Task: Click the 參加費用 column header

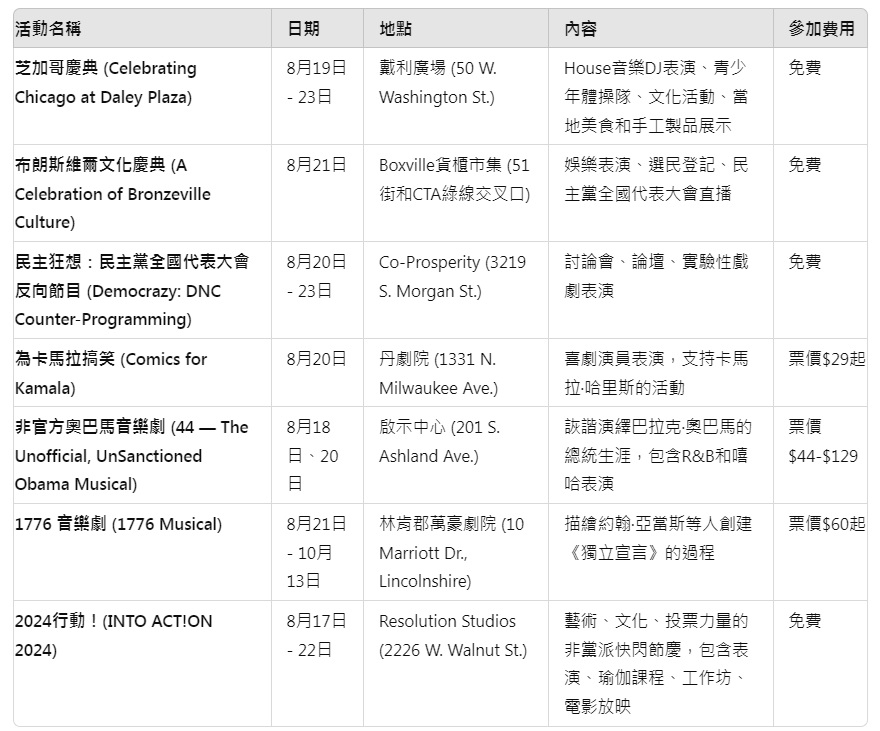Action: 821,29
